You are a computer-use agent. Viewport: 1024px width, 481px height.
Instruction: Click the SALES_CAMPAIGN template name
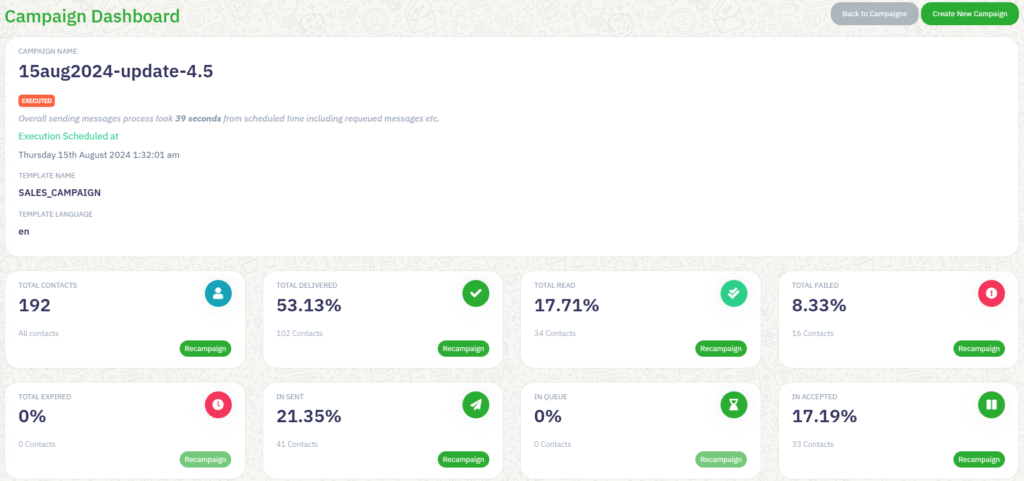click(59, 192)
